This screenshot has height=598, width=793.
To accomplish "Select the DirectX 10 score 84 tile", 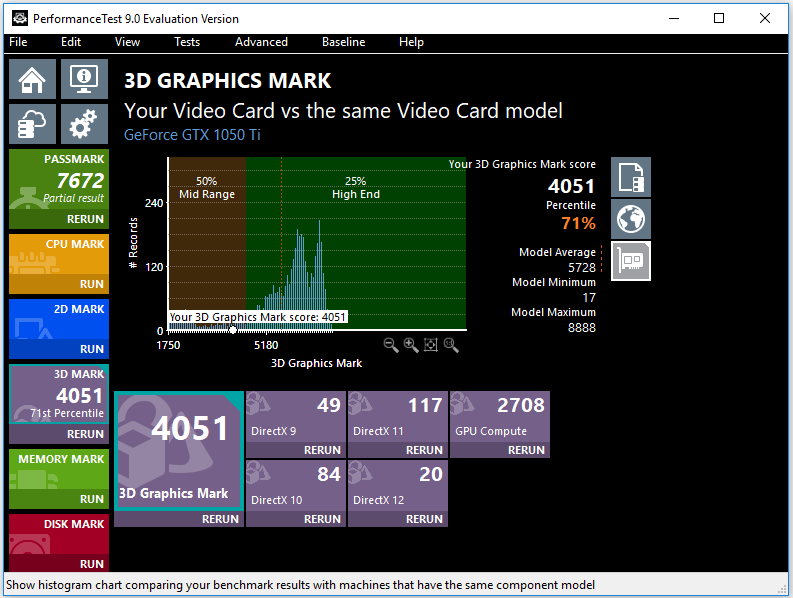I will tap(296, 486).
